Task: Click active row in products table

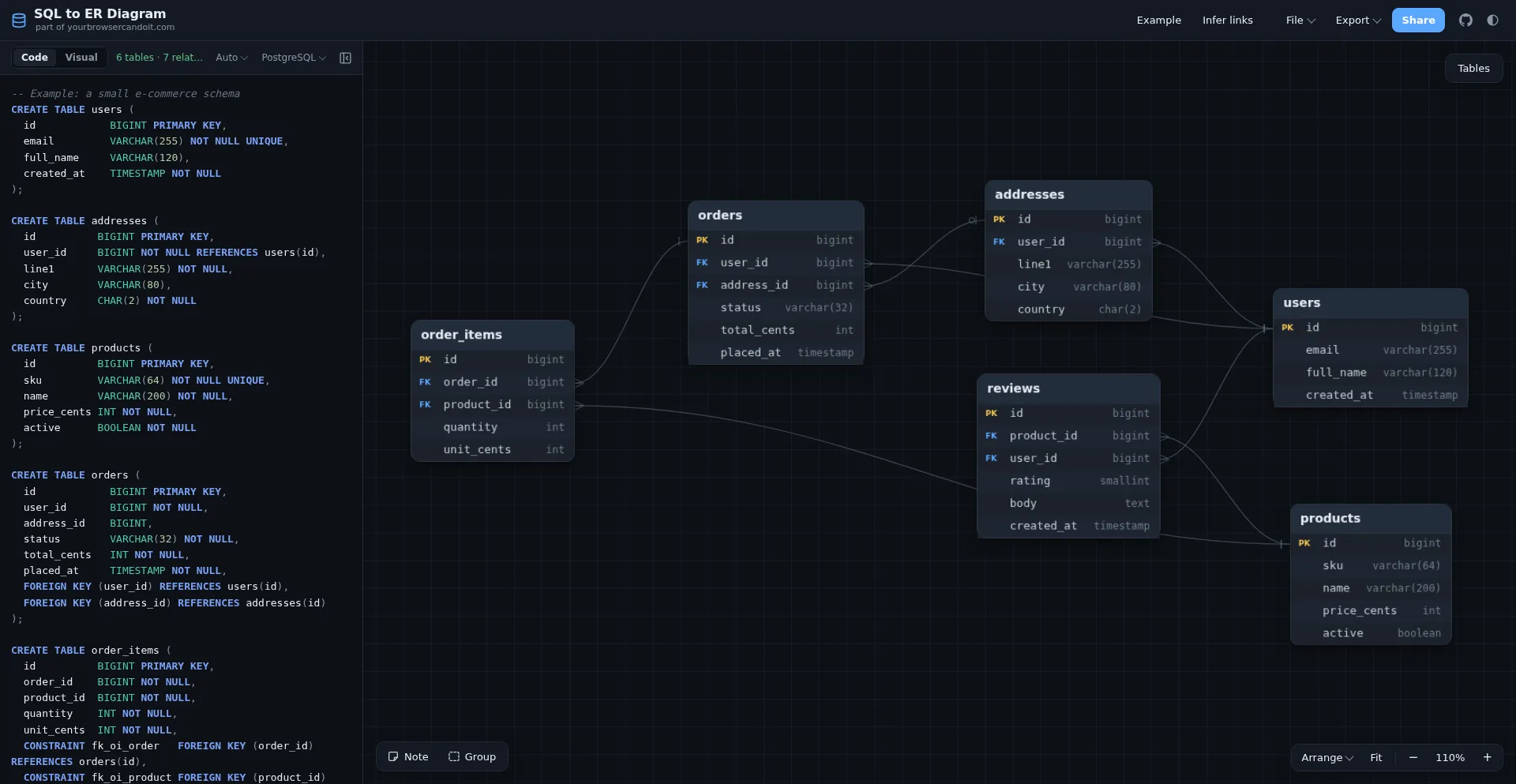Action: (1371, 633)
